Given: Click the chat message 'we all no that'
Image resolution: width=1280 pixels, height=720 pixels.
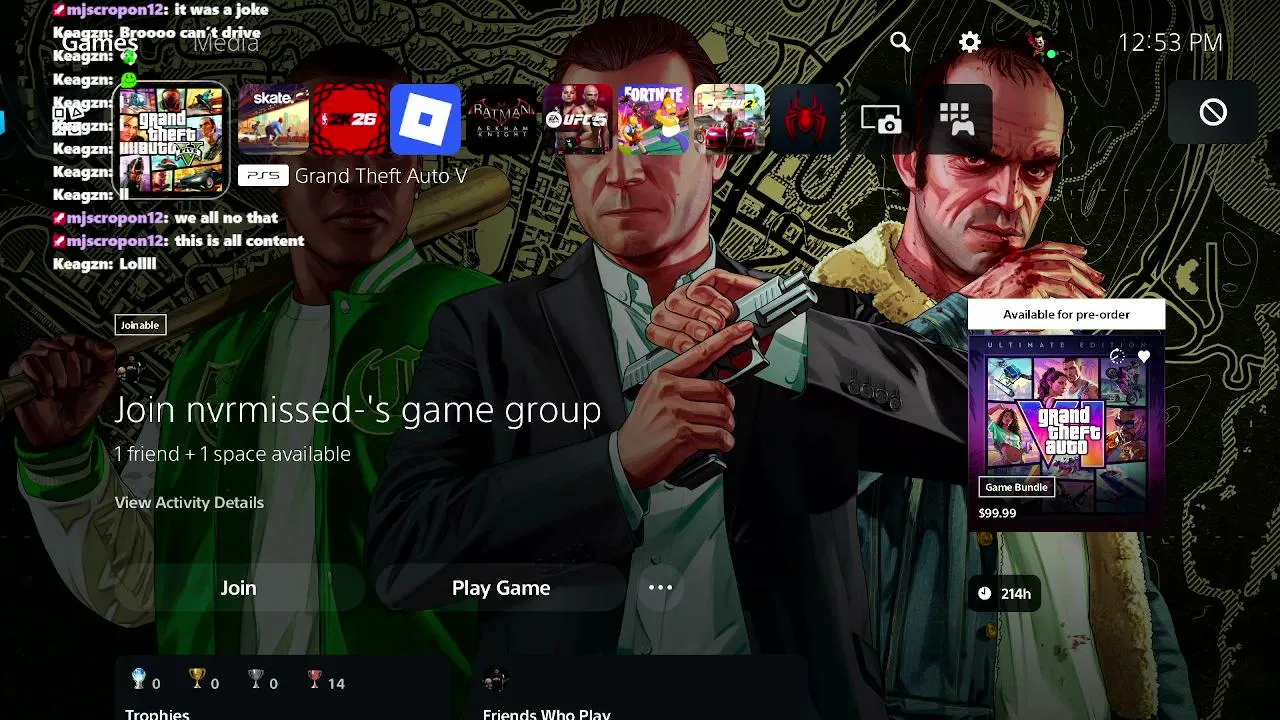Looking at the screenshot, I should (x=226, y=218).
